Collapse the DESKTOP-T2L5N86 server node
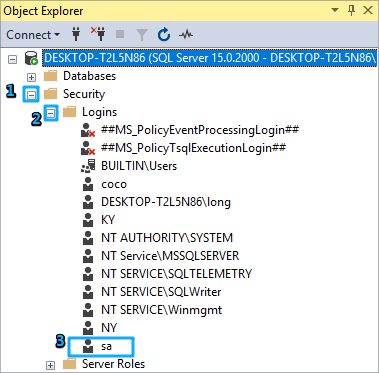 [12, 60]
